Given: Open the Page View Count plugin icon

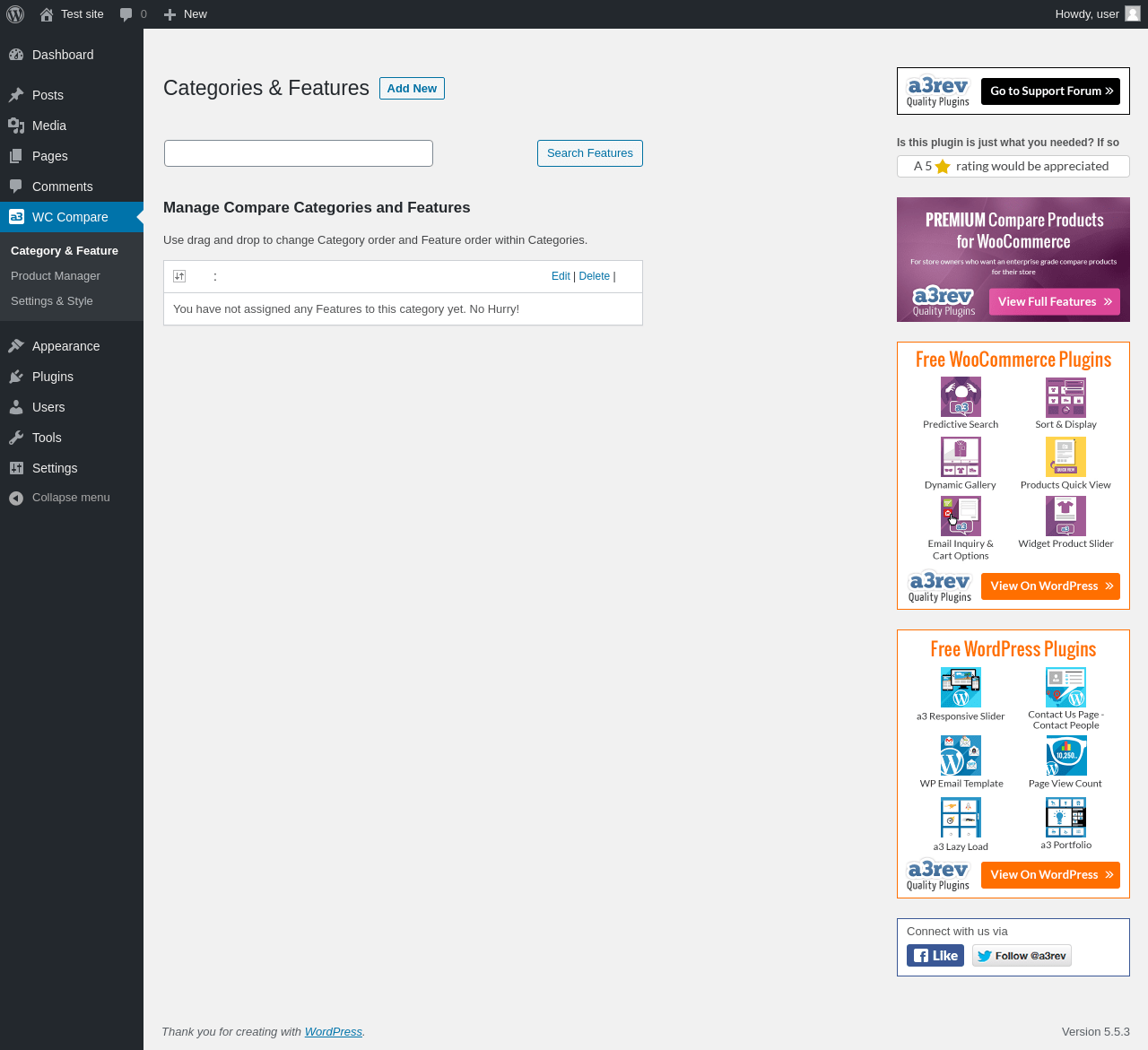Looking at the screenshot, I should [x=1065, y=756].
